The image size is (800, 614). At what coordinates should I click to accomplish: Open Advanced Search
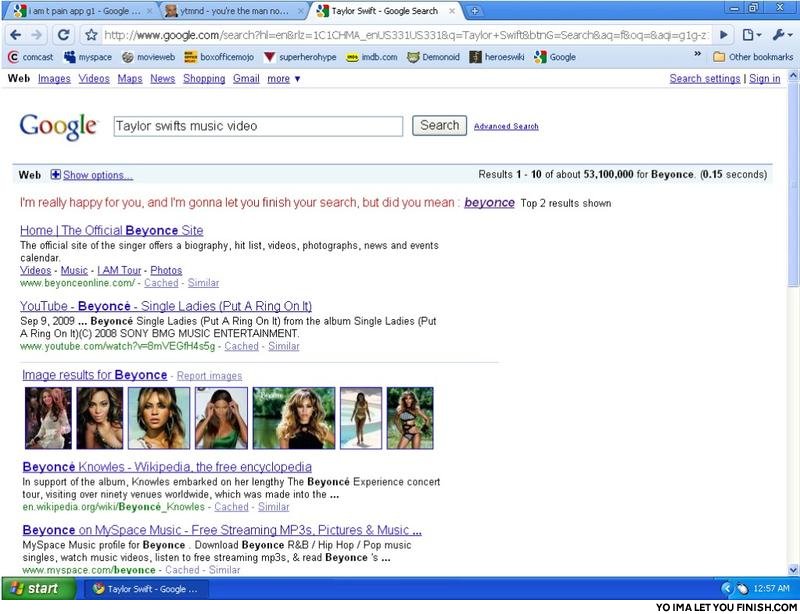[506, 127]
